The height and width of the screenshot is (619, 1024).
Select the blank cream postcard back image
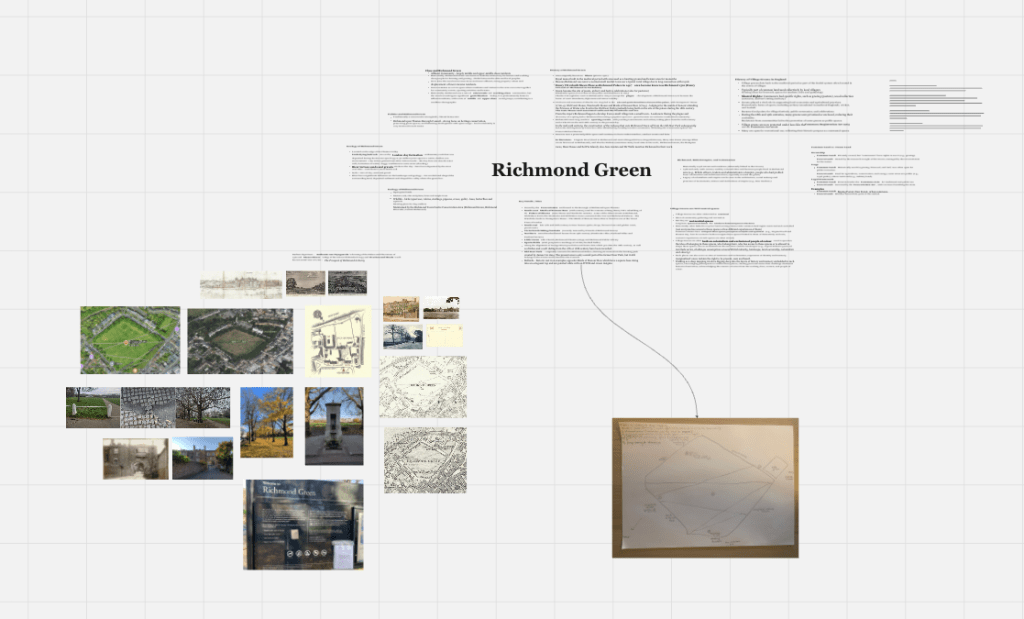444,337
